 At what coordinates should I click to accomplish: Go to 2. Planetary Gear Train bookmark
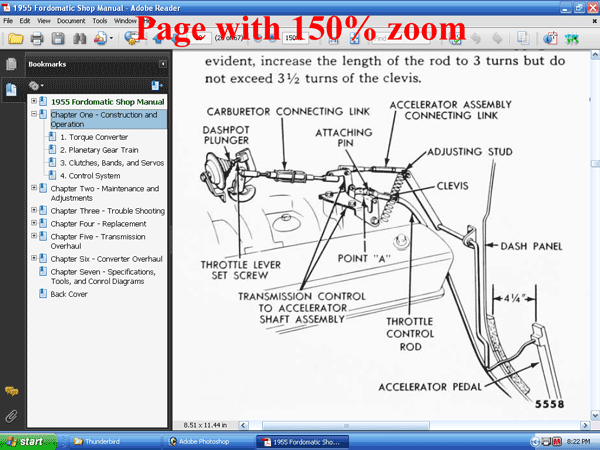click(99, 150)
